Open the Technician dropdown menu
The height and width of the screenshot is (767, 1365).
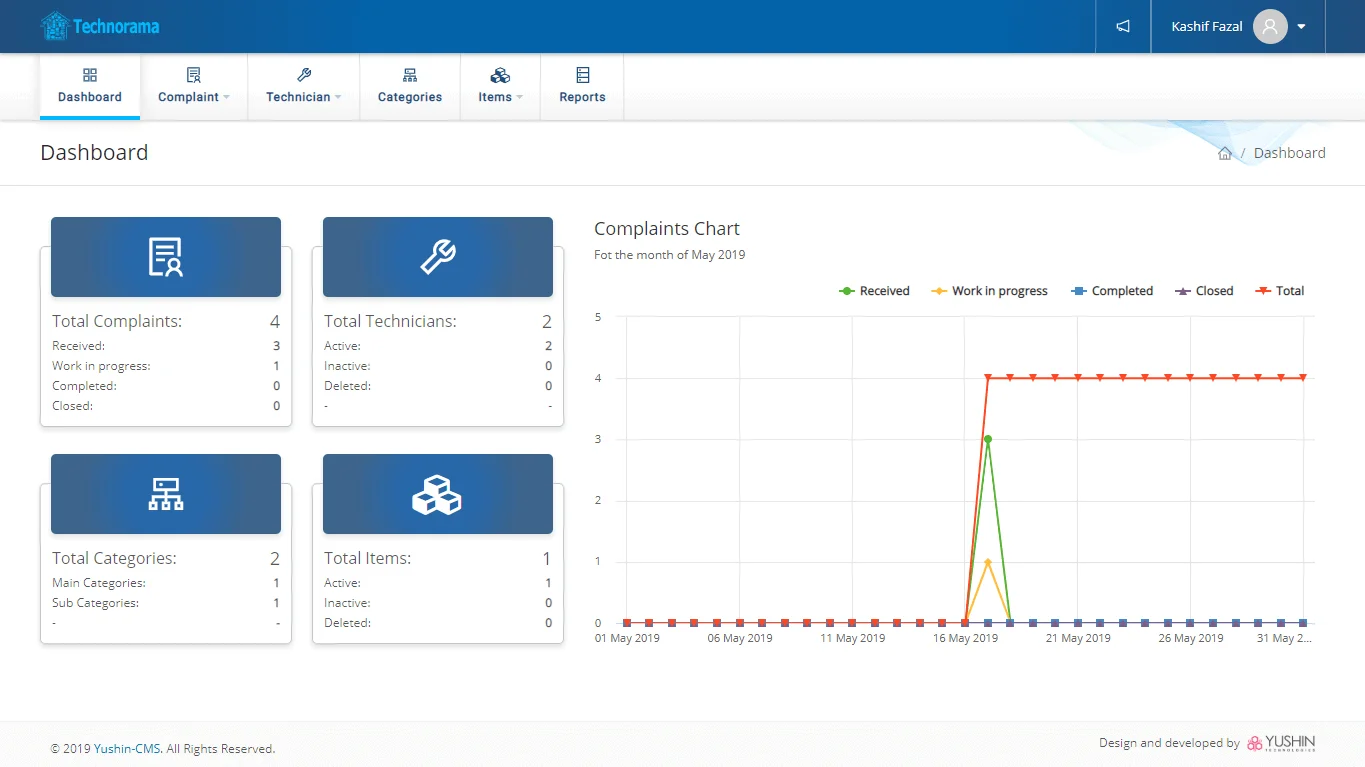(304, 87)
